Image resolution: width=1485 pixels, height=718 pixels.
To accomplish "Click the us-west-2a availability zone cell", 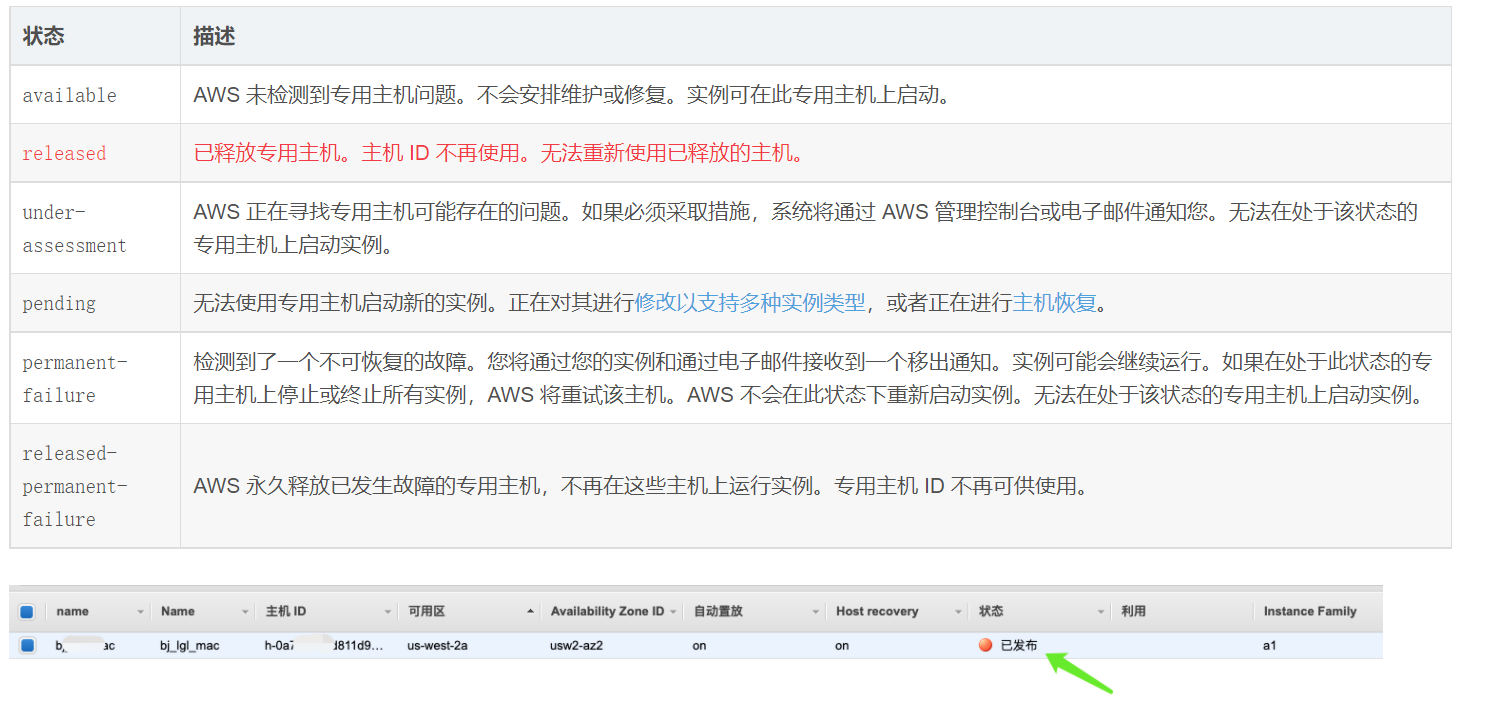I will 437,646.
